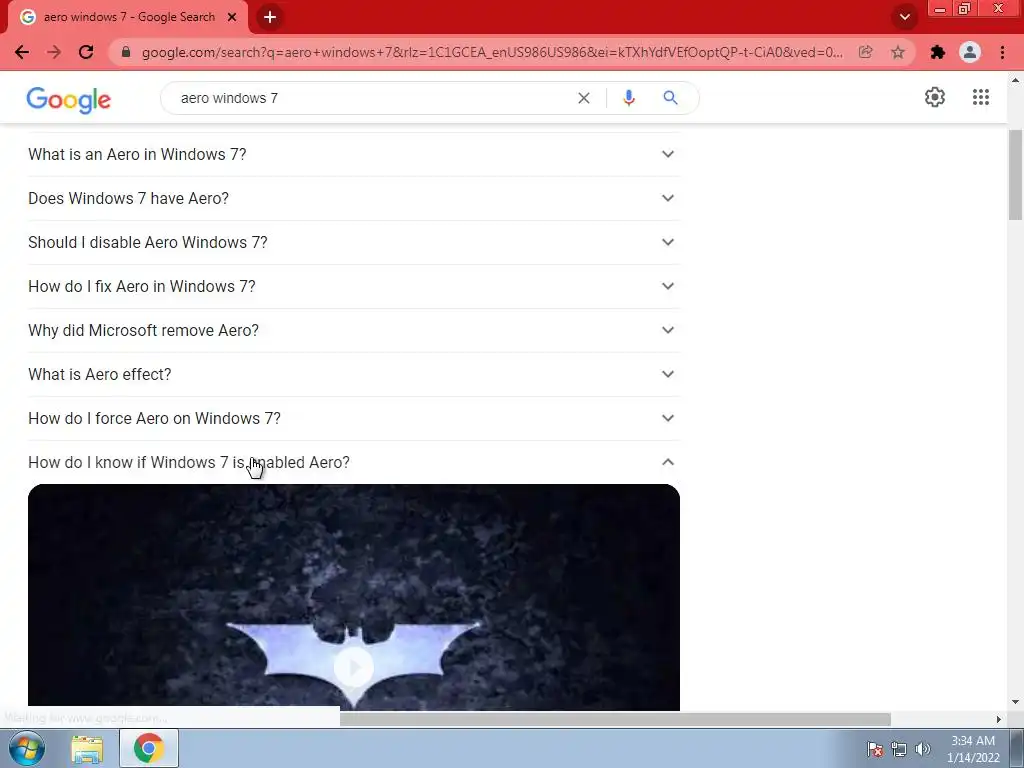This screenshot has height=768, width=1024.
Task: Play the Batman logo video
Action: point(353,667)
